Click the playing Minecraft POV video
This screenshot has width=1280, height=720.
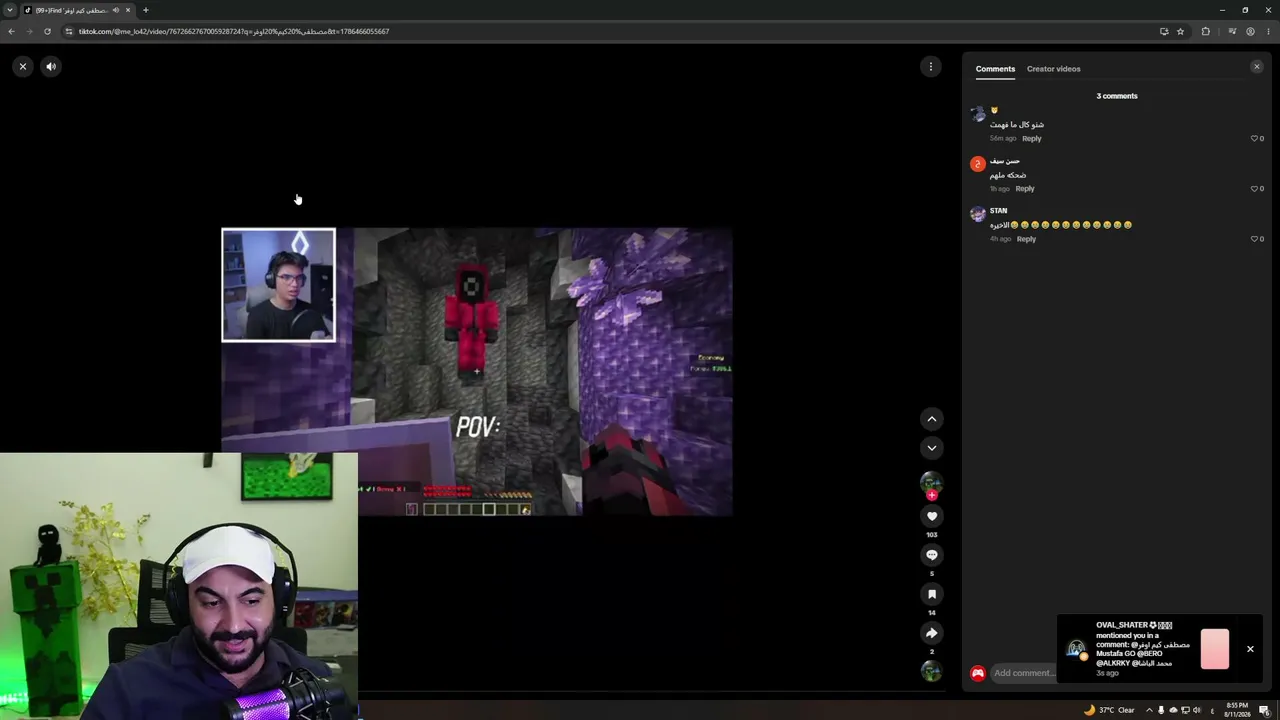point(477,372)
